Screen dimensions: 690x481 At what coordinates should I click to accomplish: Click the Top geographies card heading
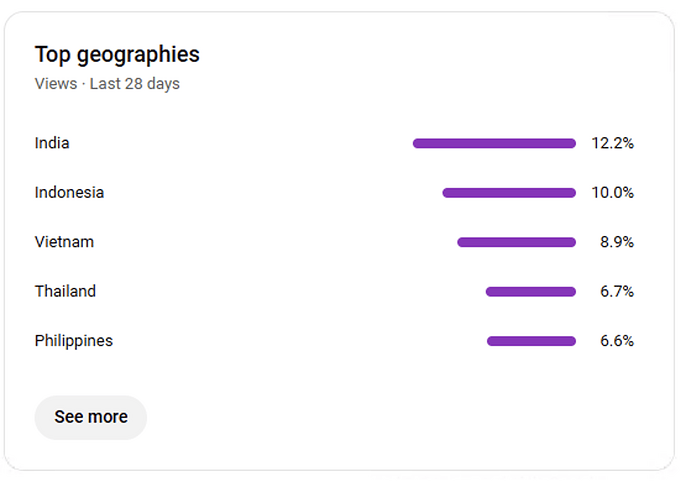tap(117, 55)
